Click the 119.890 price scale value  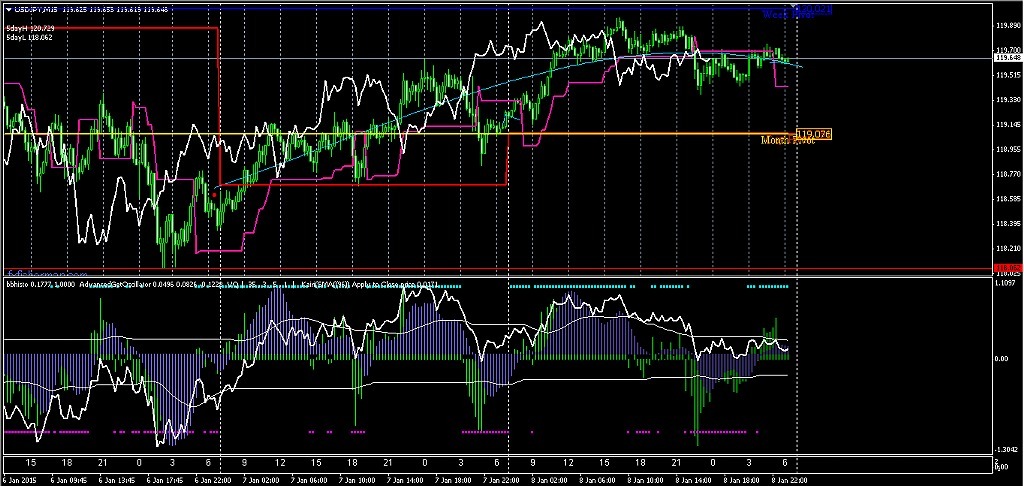(x=1009, y=27)
